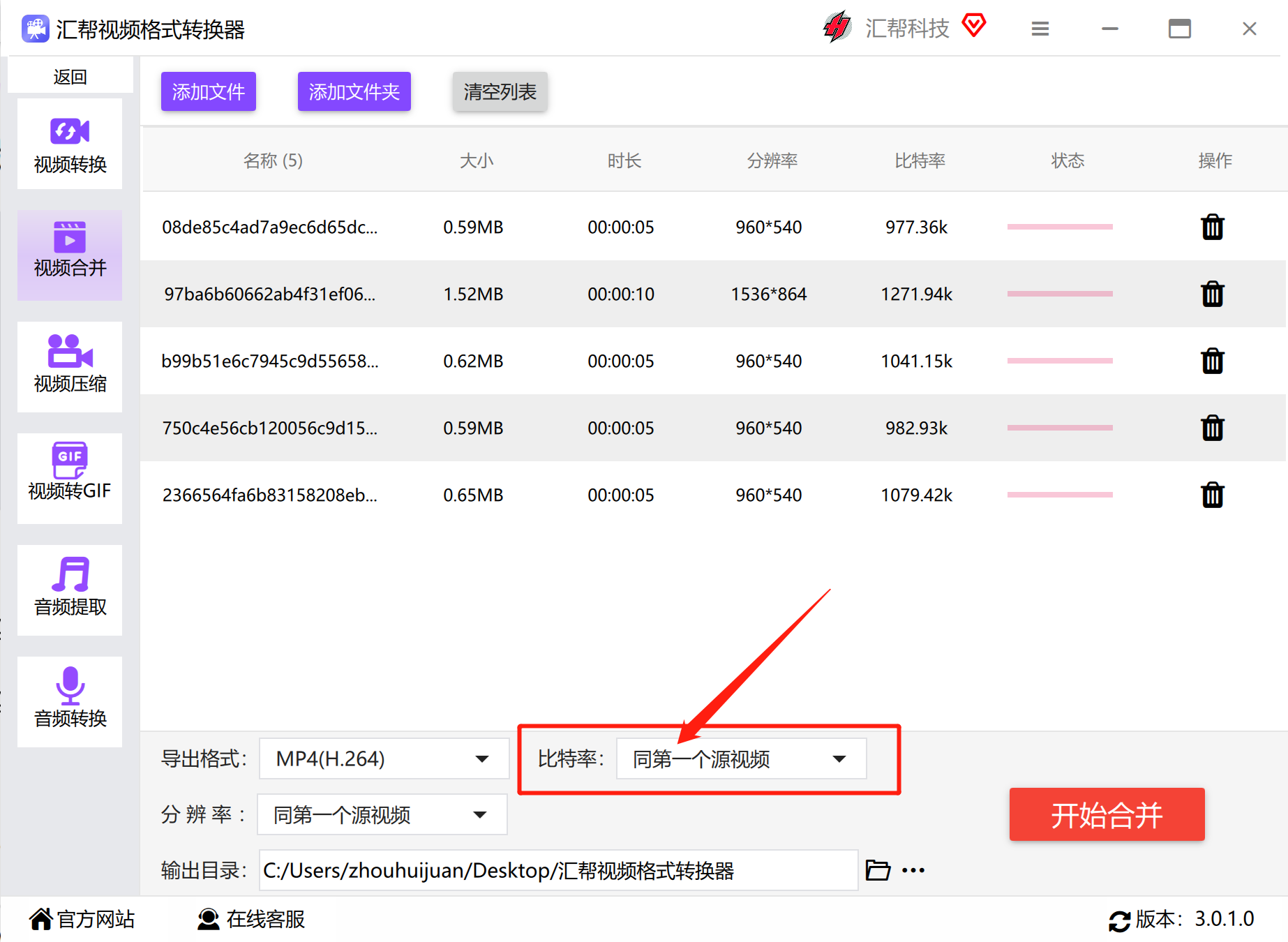Screen dimensions: 1288x942
Task: Open the 视频转换 video convert tool
Action: (x=70, y=144)
